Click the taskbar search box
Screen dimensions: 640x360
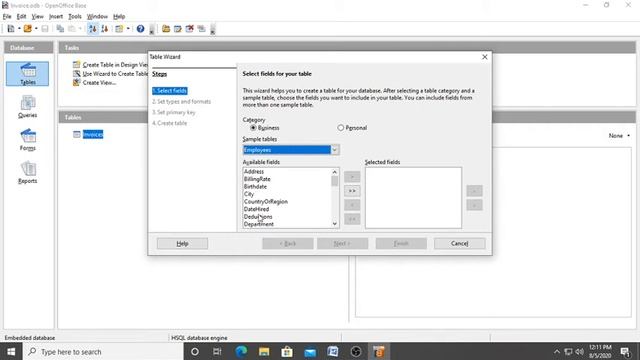[103, 351]
